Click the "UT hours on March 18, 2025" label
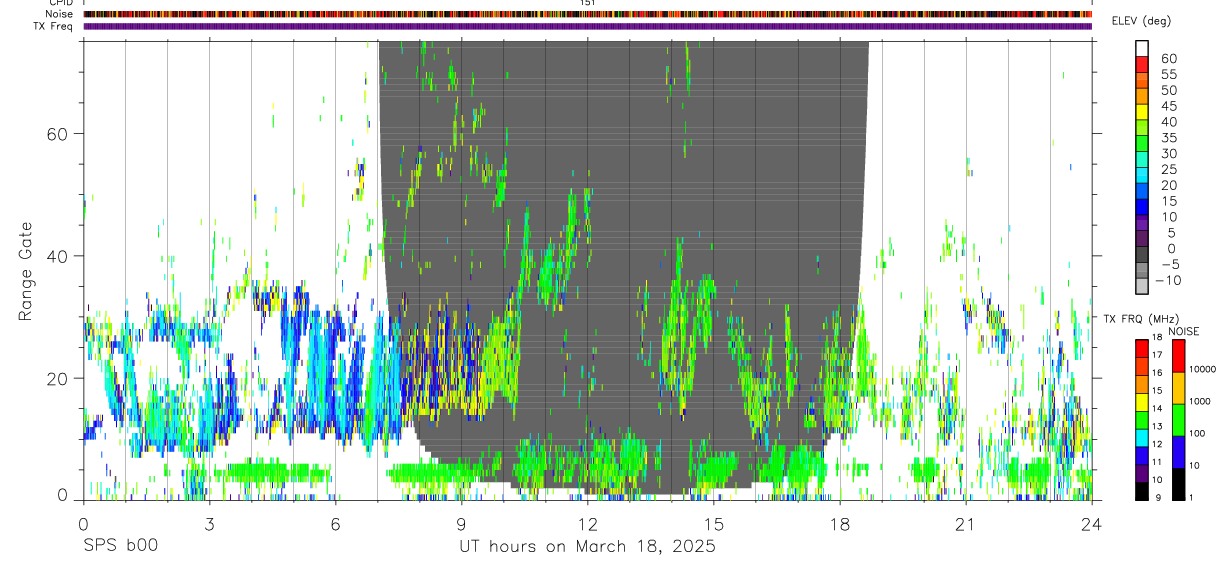1228x567 pixels. 587,547
